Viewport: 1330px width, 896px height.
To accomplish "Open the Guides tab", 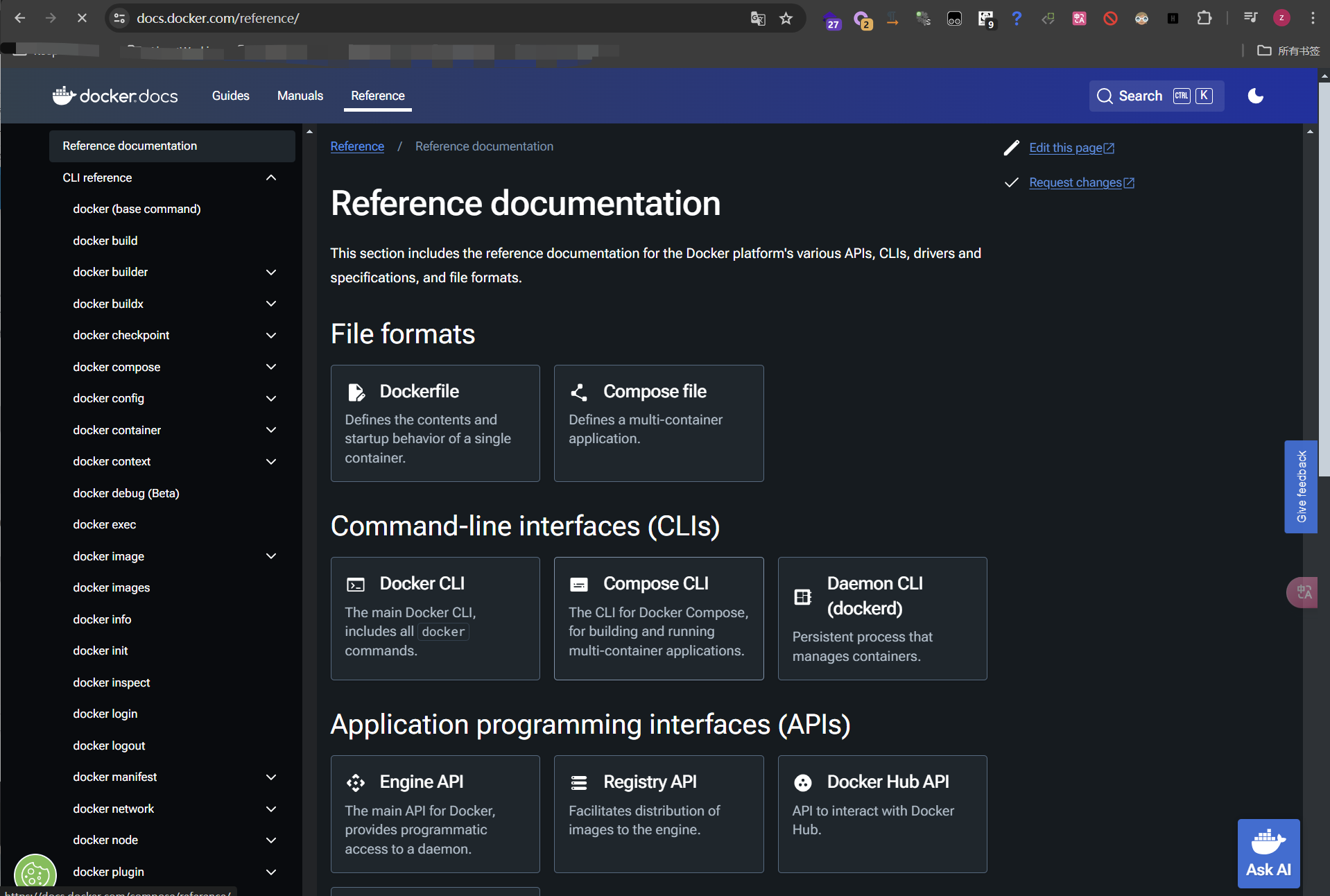I will click(x=230, y=96).
